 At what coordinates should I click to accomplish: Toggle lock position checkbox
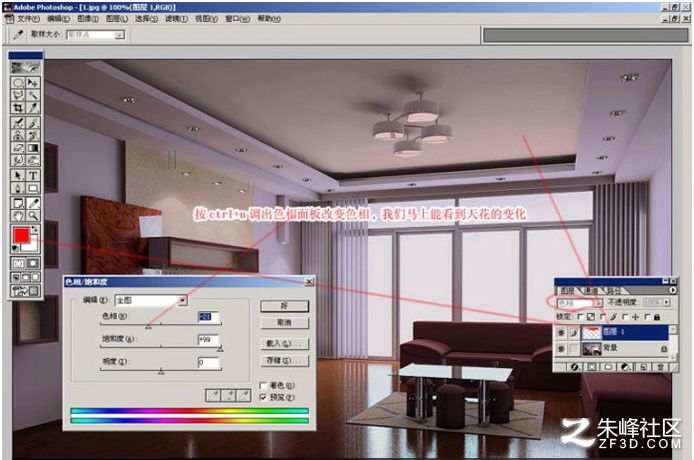pyautogui.click(x=625, y=317)
